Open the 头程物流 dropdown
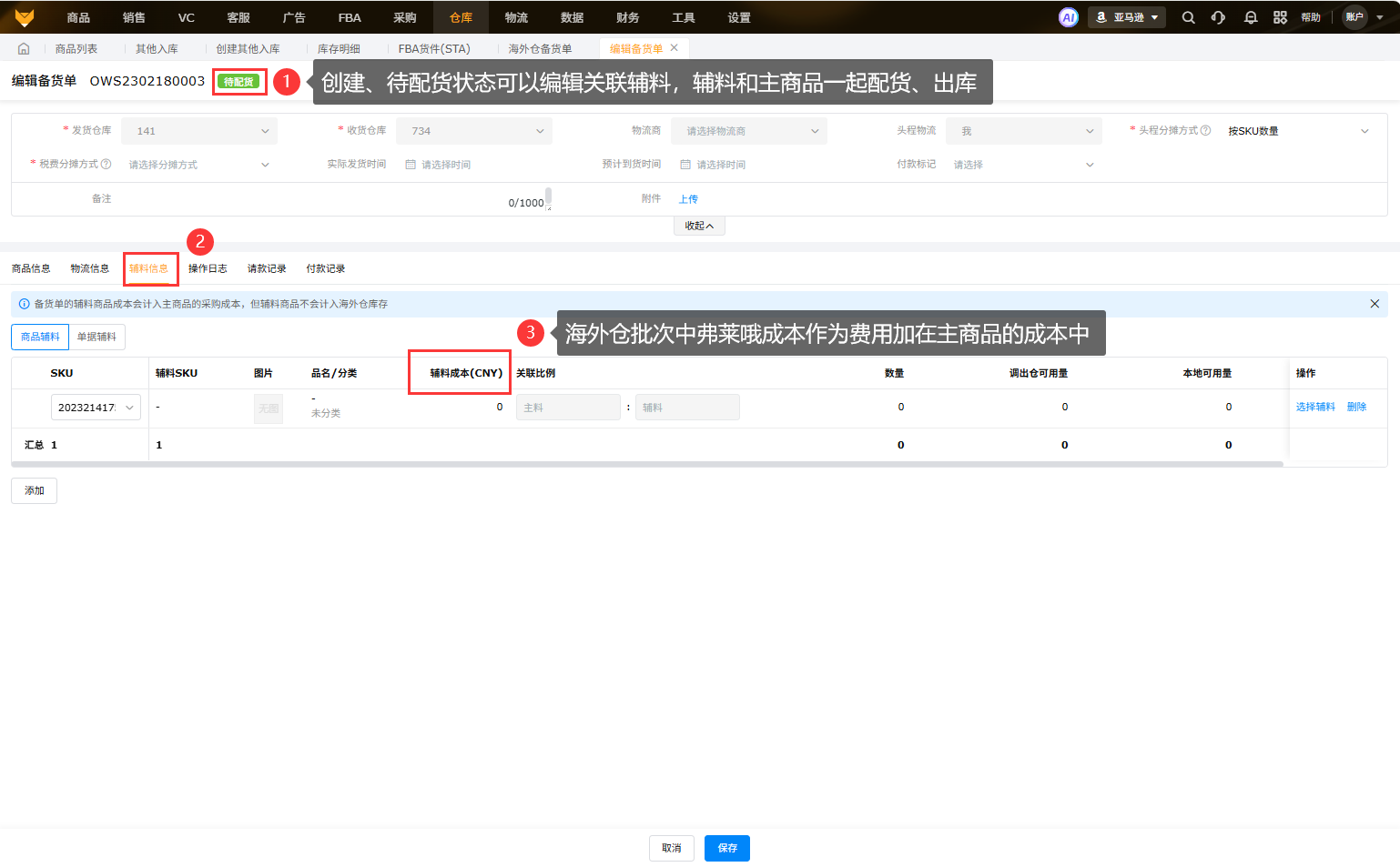 point(1024,131)
